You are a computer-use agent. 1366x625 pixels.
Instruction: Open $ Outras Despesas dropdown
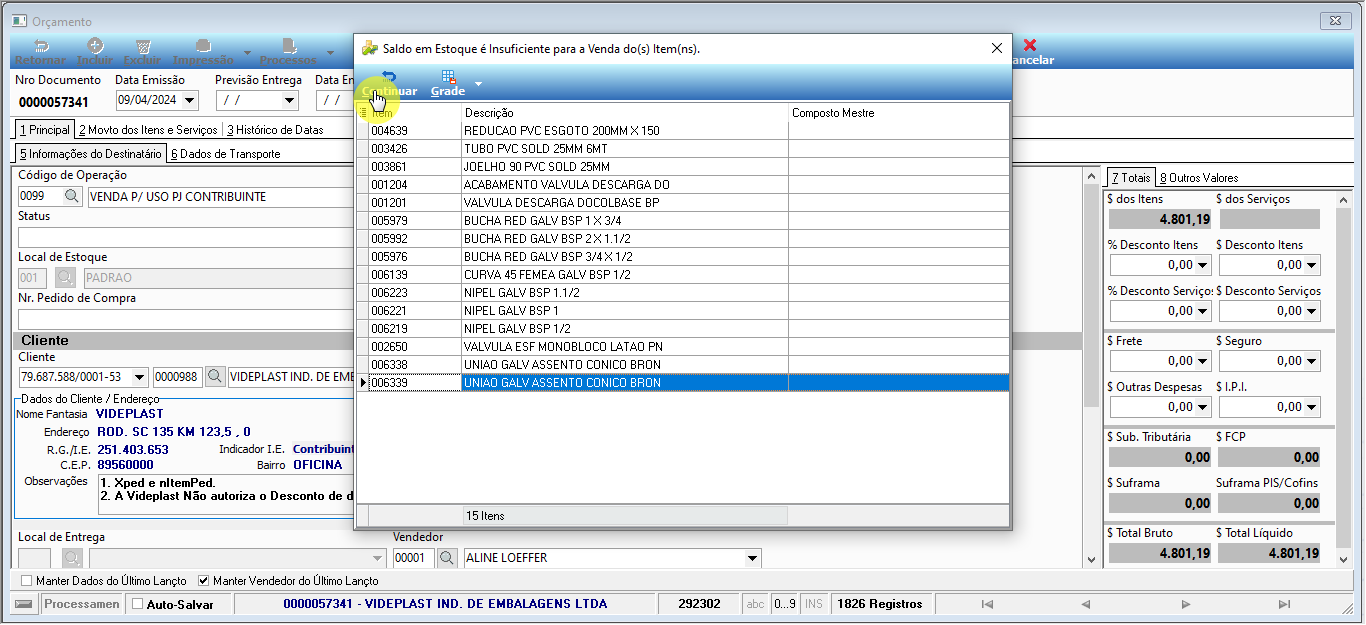[x=1204, y=407]
